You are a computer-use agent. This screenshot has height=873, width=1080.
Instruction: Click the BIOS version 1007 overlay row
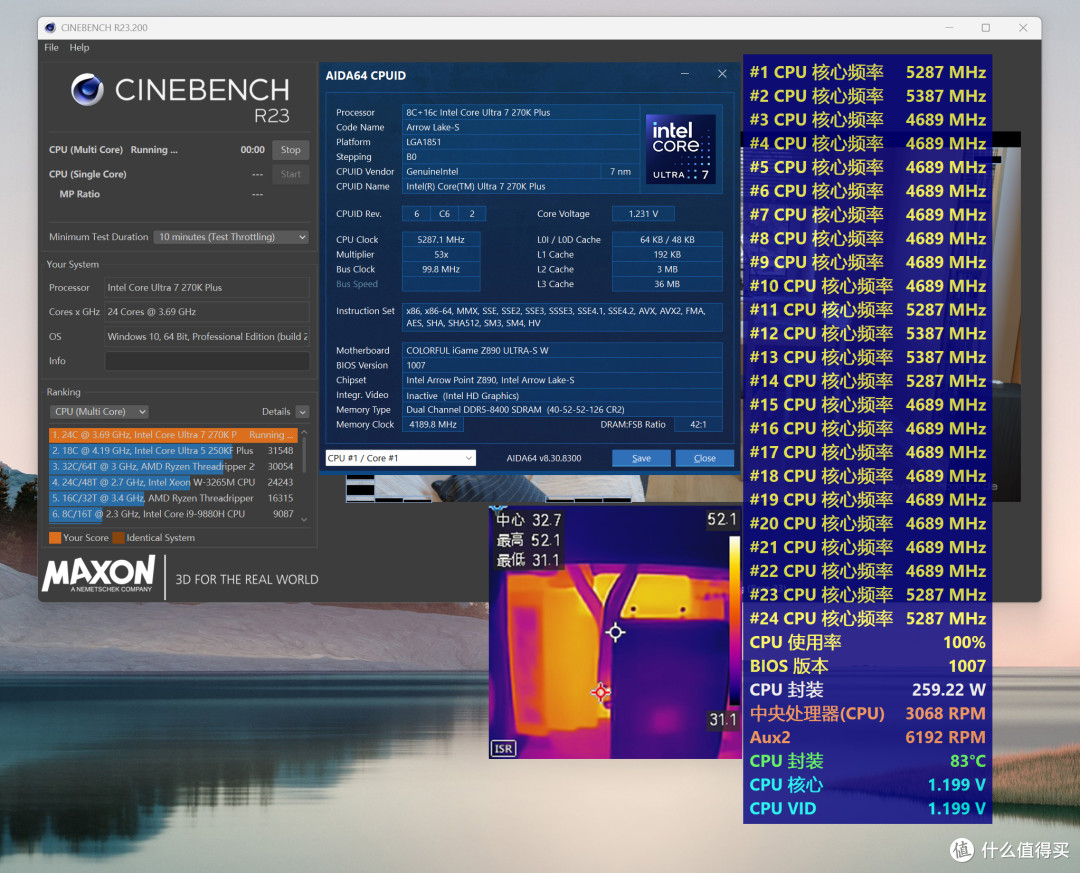point(867,666)
